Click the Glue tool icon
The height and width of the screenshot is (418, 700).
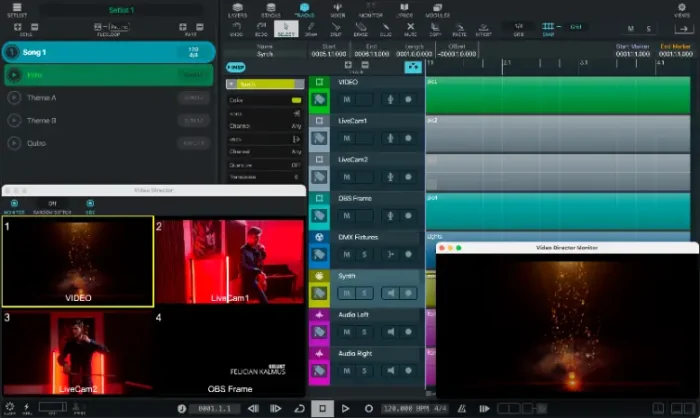(385, 29)
